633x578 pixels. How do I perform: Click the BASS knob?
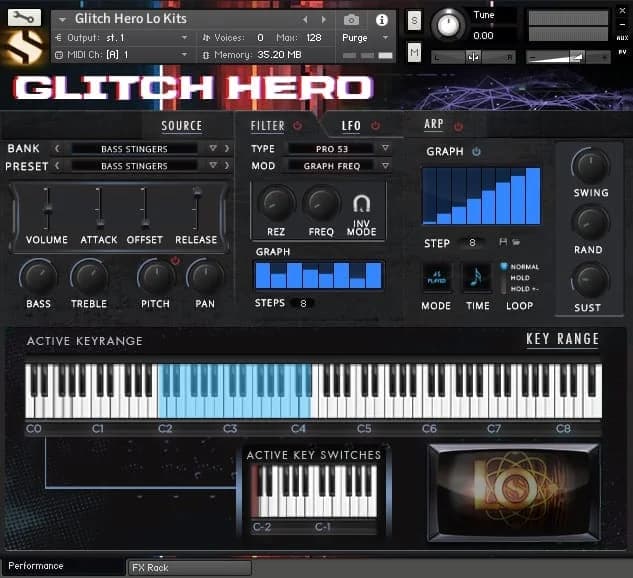[39, 278]
